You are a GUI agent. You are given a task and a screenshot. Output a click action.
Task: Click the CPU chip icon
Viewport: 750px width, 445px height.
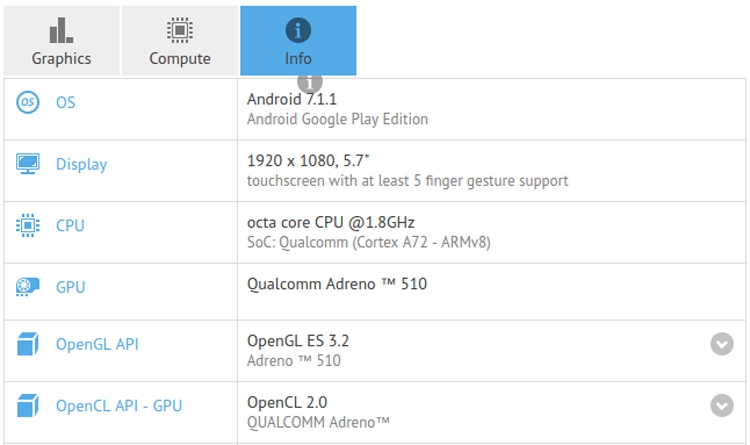pyautogui.click(x=28, y=226)
